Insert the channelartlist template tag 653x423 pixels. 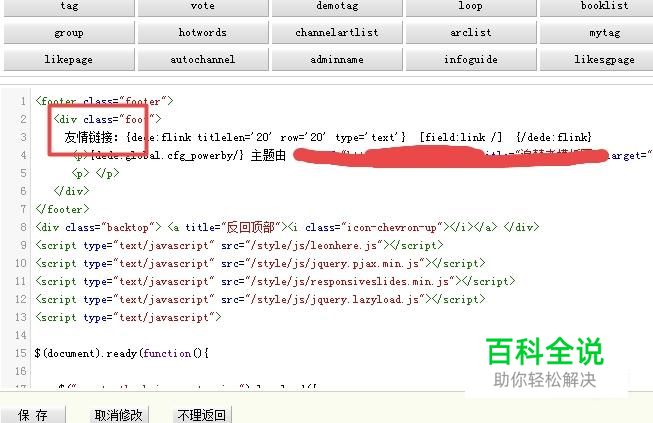point(337,32)
